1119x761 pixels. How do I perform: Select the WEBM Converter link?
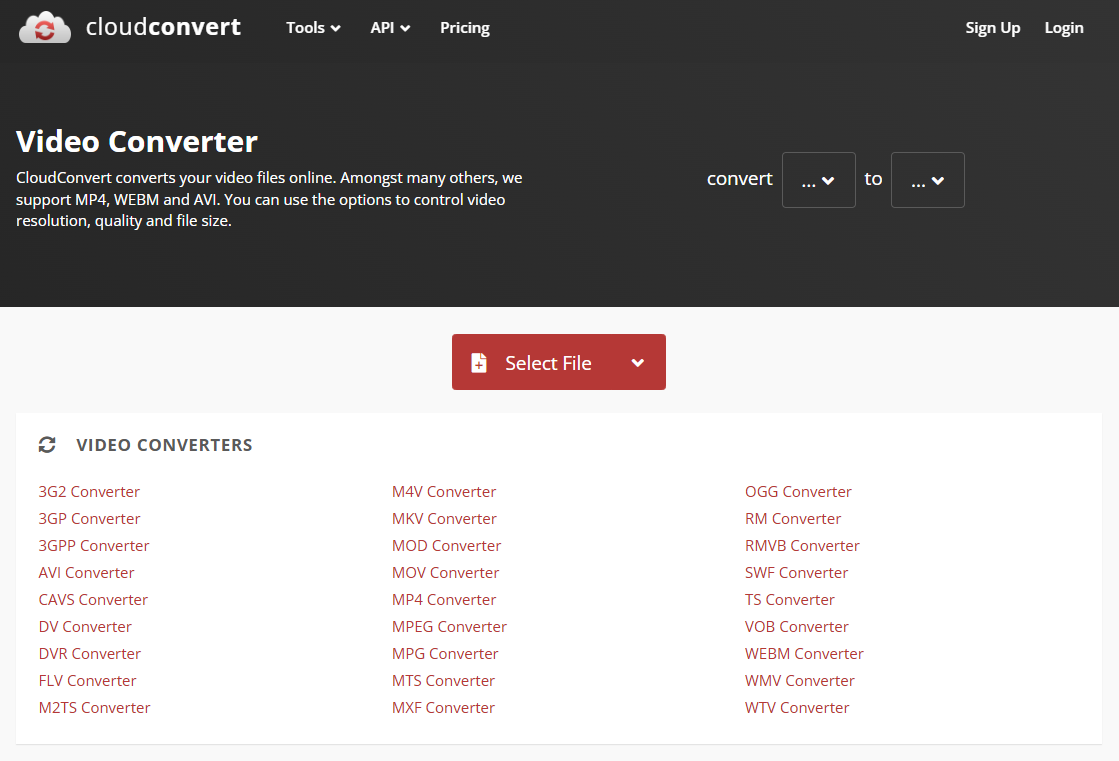point(804,654)
